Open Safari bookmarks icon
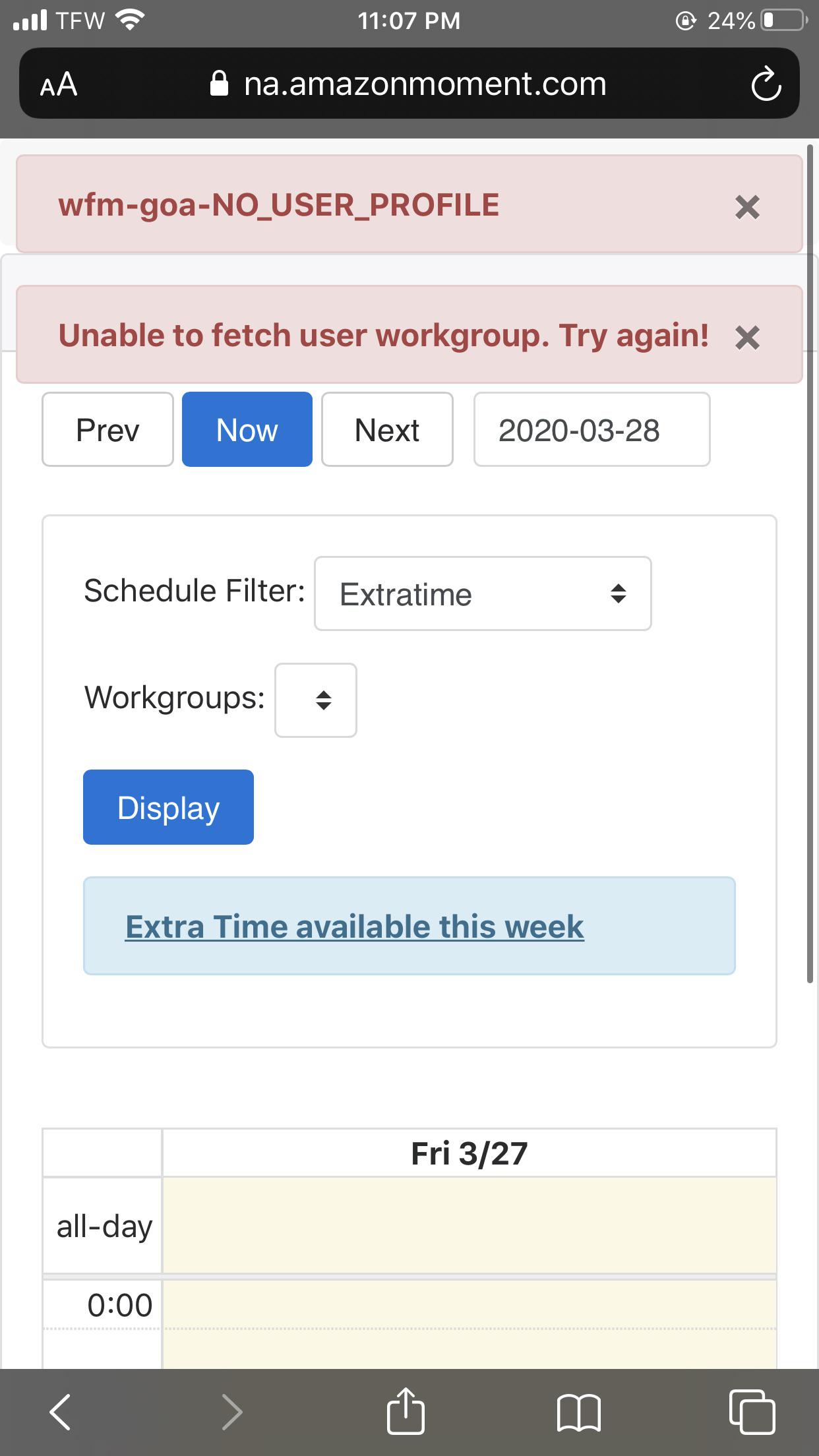The width and height of the screenshot is (819, 1456). [580, 1411]
